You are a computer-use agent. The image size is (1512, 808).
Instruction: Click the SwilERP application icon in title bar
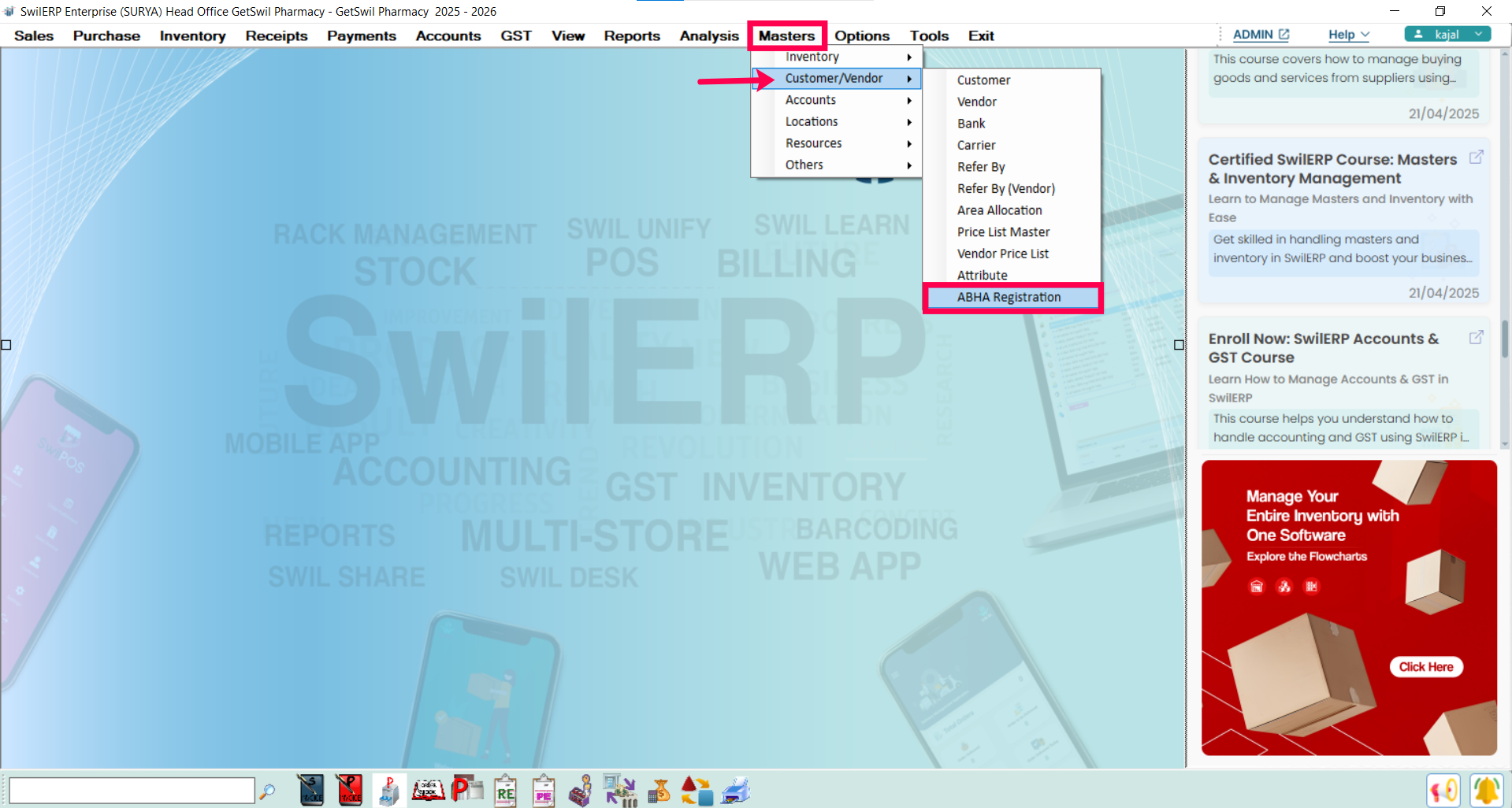(x=9, y=11)
